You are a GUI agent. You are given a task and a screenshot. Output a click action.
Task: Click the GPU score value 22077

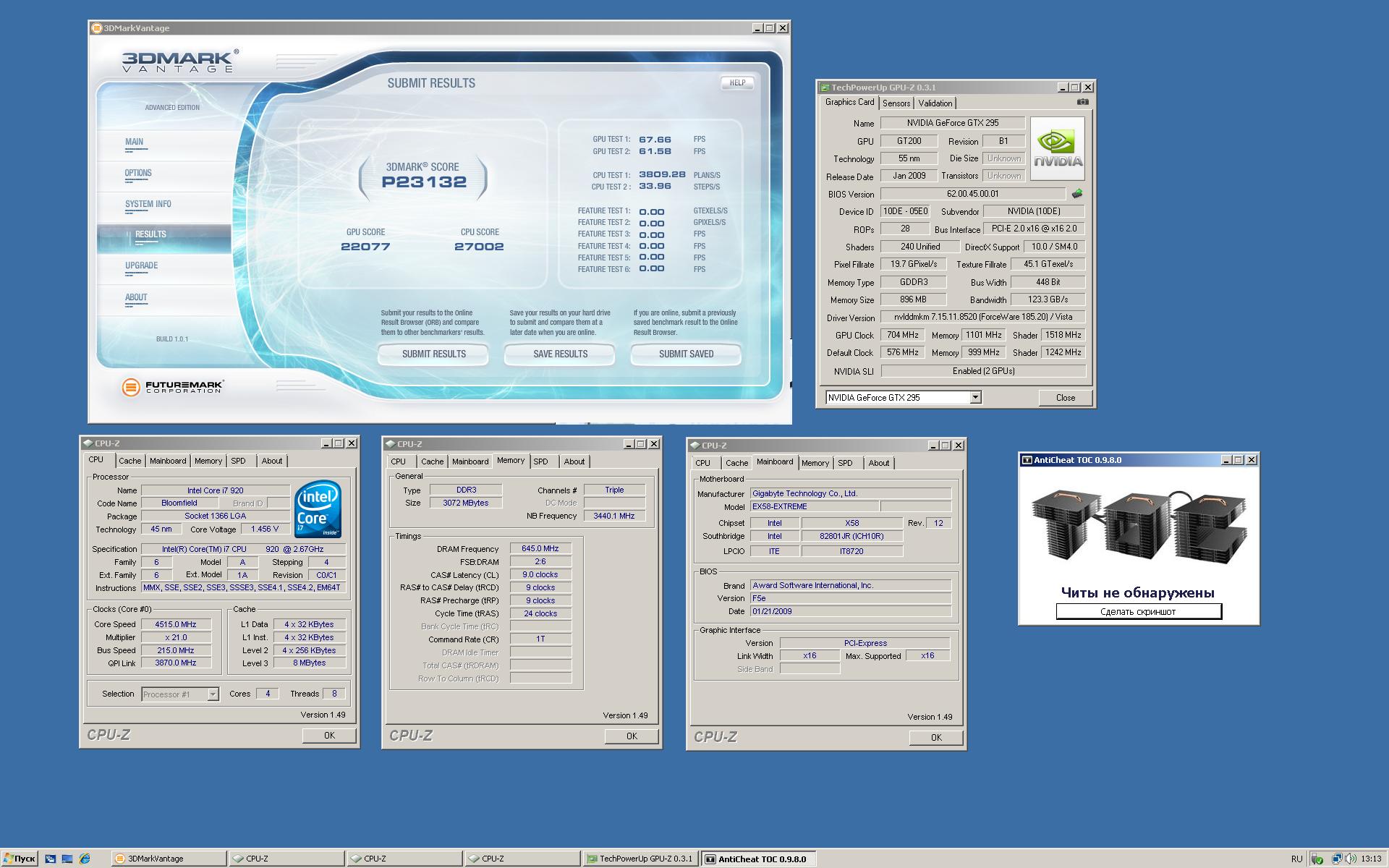click(365, 247)
